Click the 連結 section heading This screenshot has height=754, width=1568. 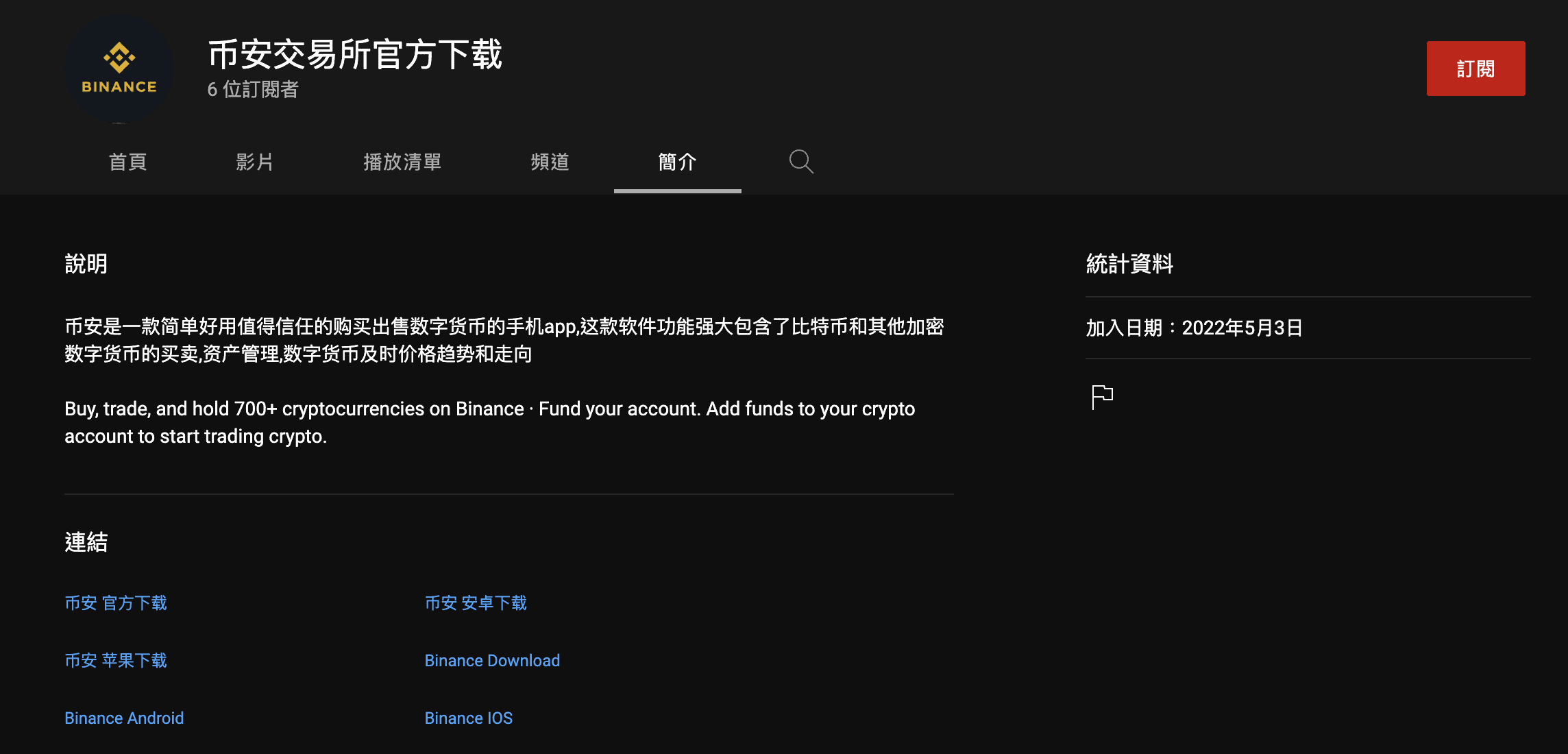click(x=86, y=542)
